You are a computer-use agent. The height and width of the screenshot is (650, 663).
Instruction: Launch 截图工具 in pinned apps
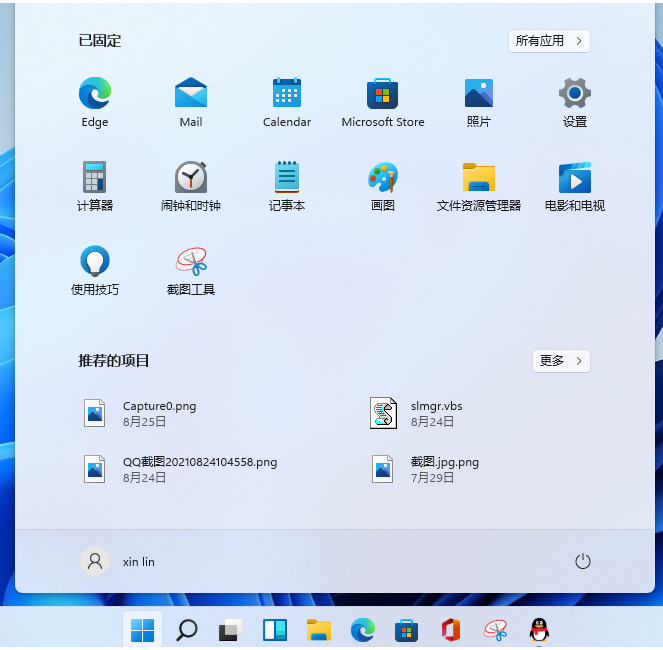pyautogui.click(x=191, y=270)
